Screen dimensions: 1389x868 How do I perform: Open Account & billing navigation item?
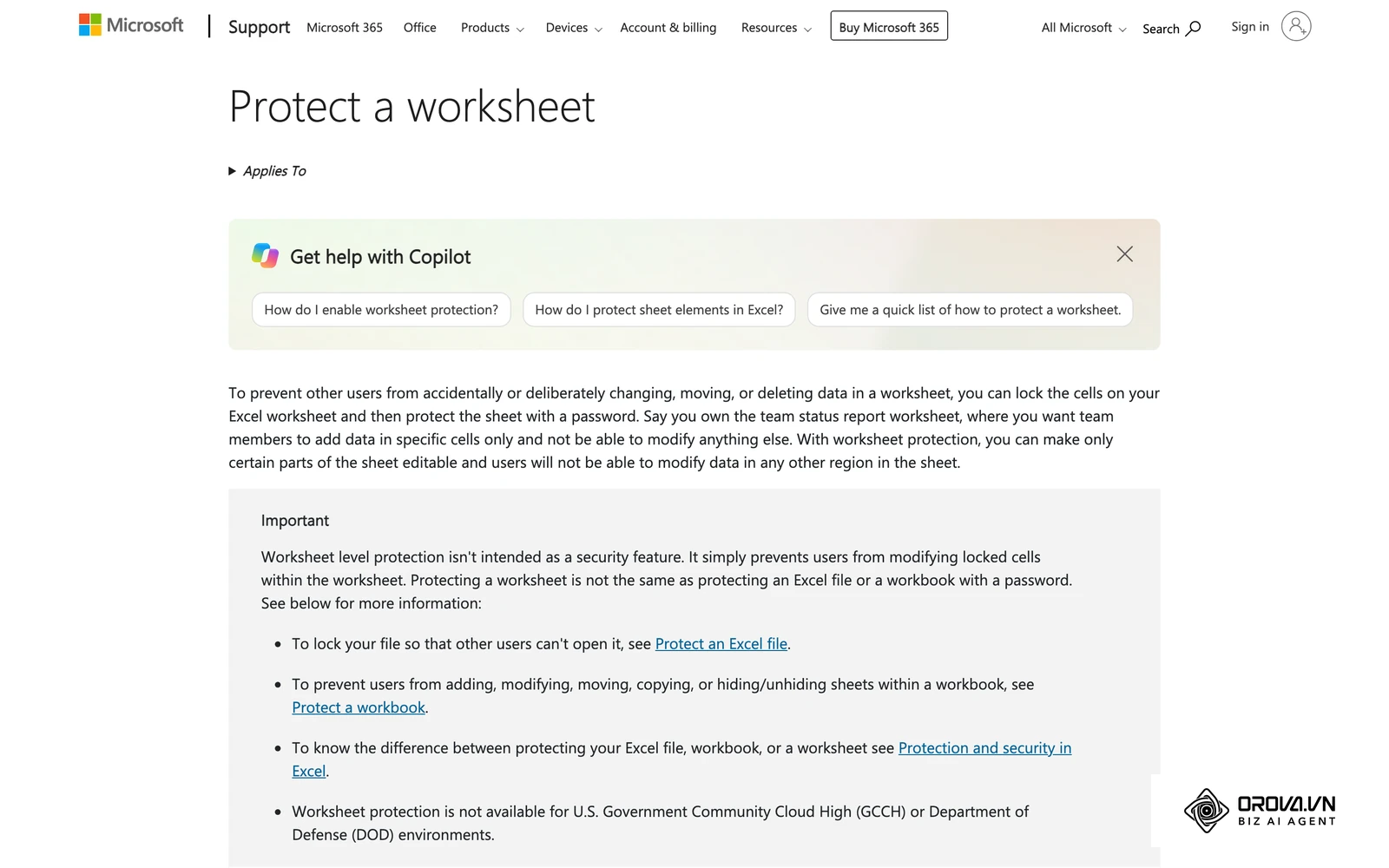tap(668, 28)
